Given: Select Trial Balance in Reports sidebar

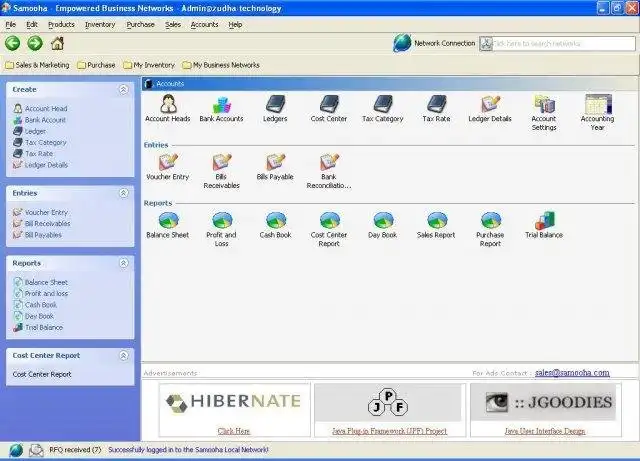Looking at the screenshot, I should tap(38, 327).
